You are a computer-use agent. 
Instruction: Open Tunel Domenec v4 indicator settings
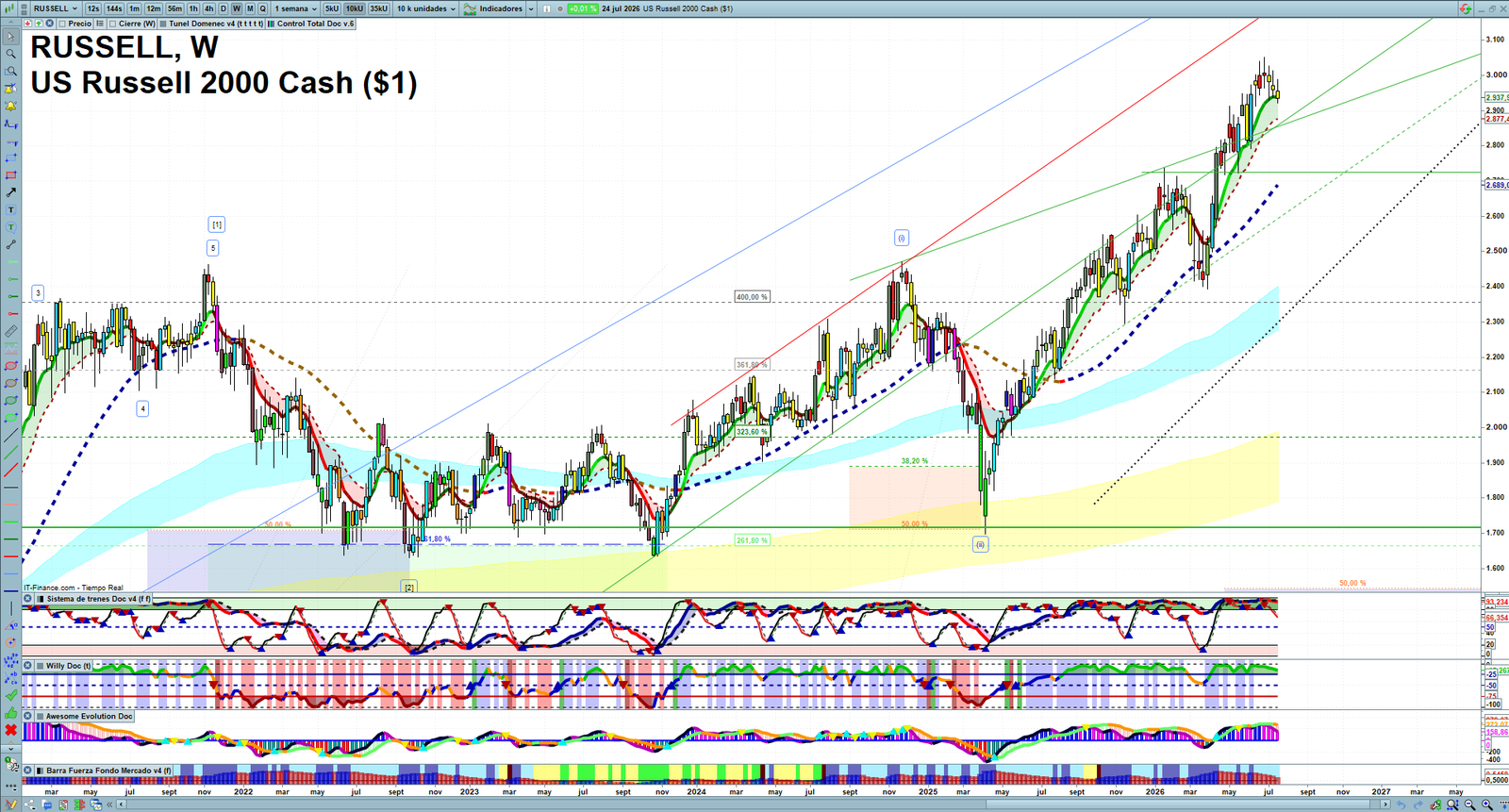(215, 24)
